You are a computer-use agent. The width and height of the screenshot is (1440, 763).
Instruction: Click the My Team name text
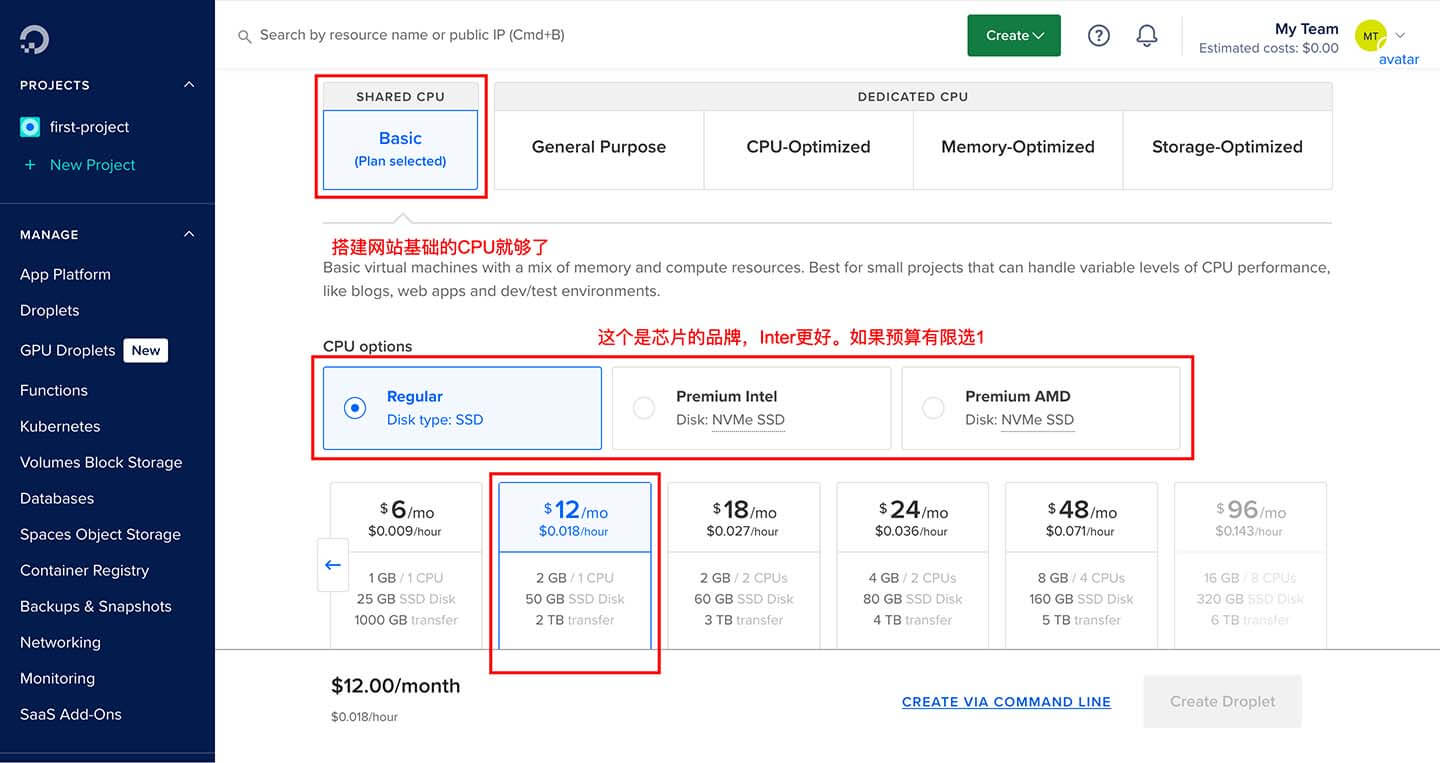pyautogui.click(x=1306, y=28)
